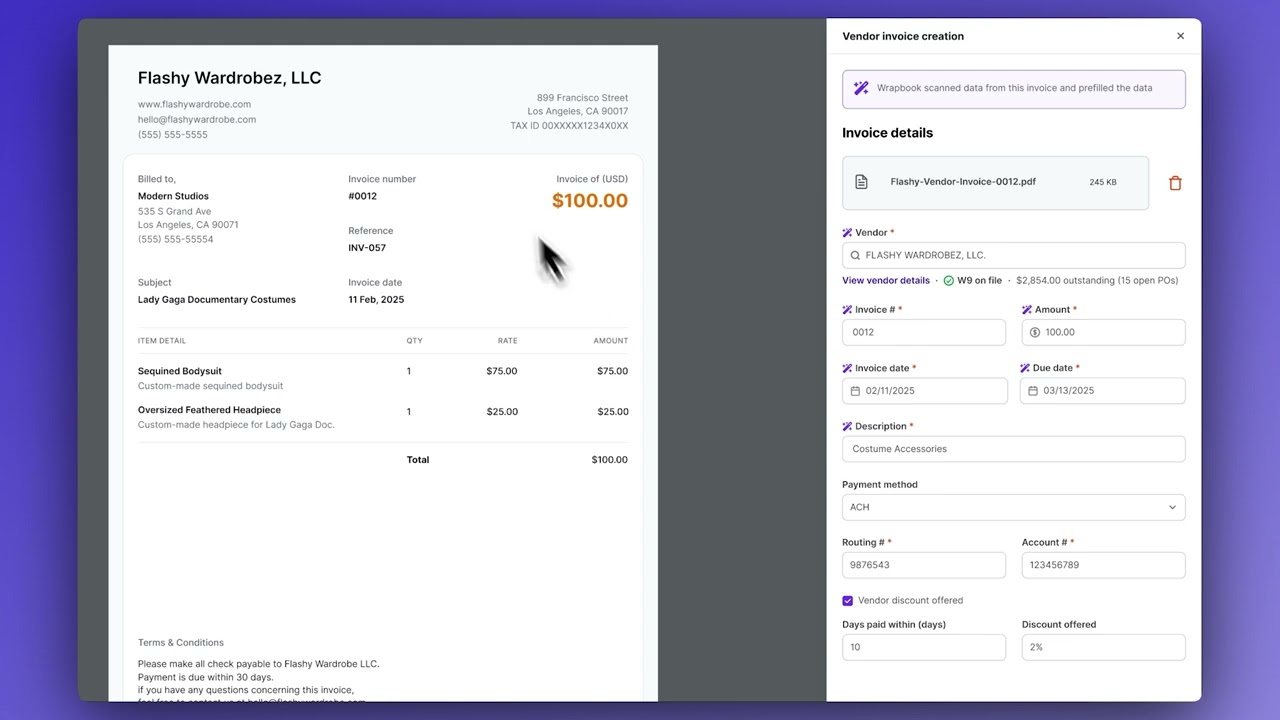The image size is (1280, 720).
Task: Click the green W9 on file checkmark
Action: (949, 281)
